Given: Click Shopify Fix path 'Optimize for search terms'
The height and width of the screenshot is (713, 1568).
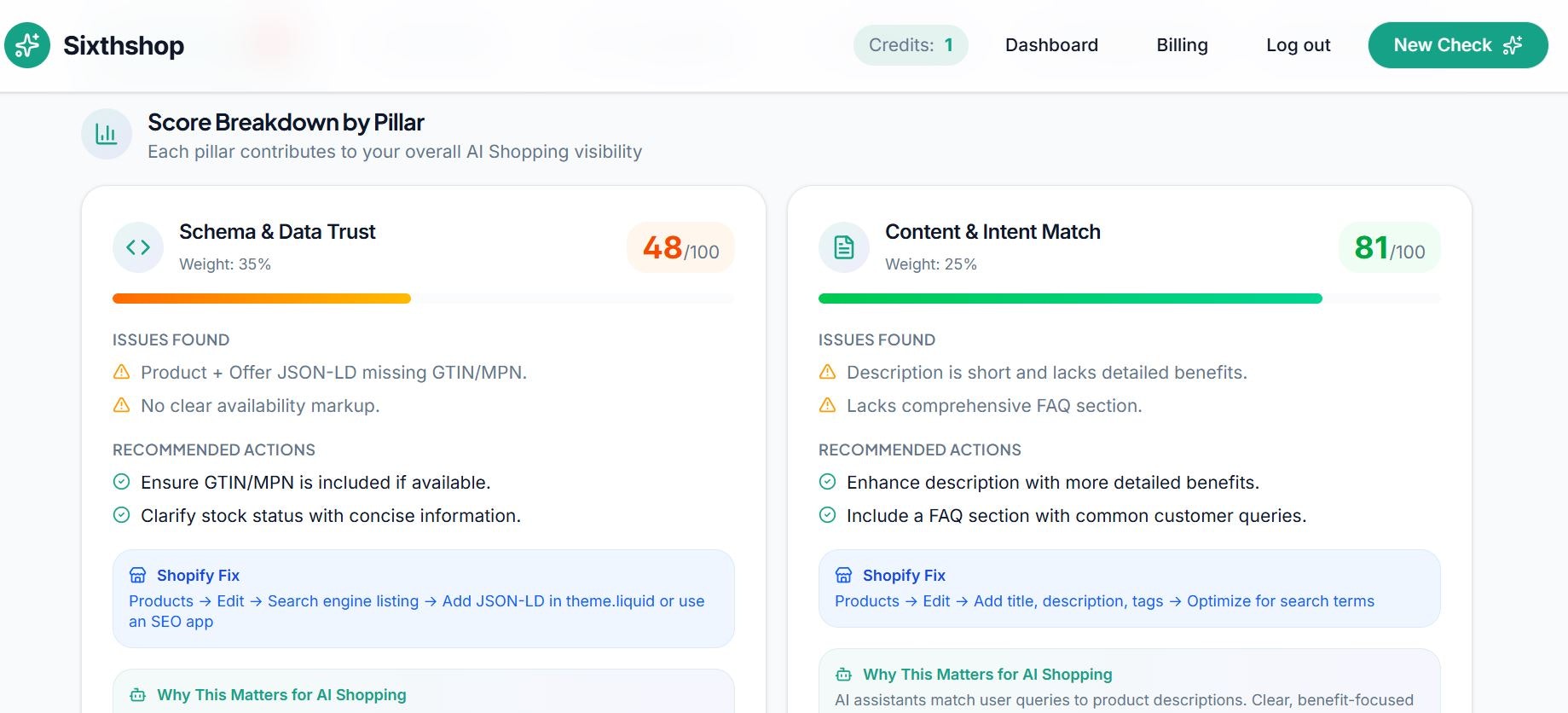Looking at the screenshot, I should click(1104, 601).
